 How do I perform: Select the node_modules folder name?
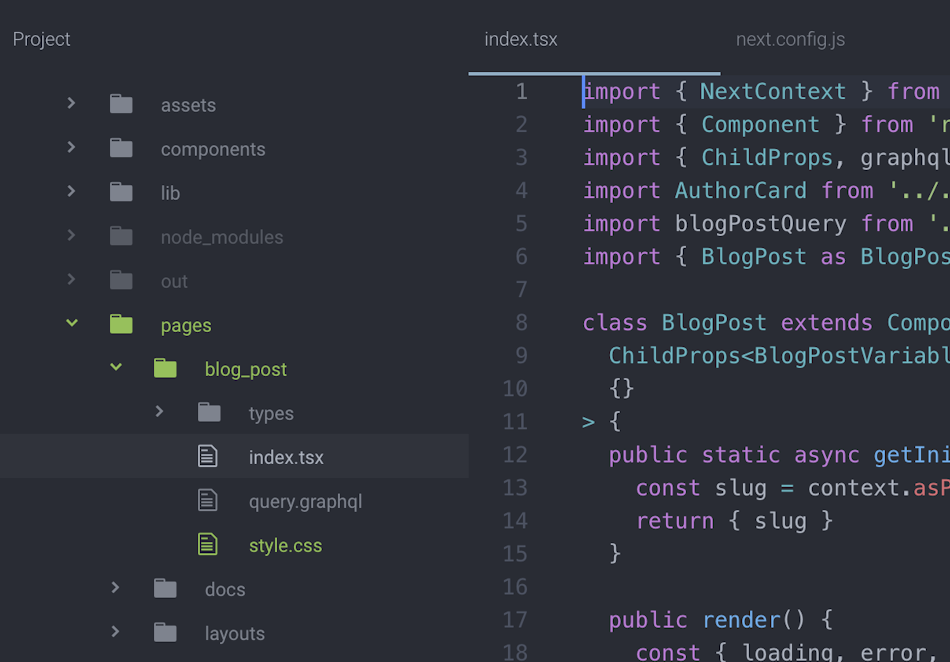pos(222,237)
